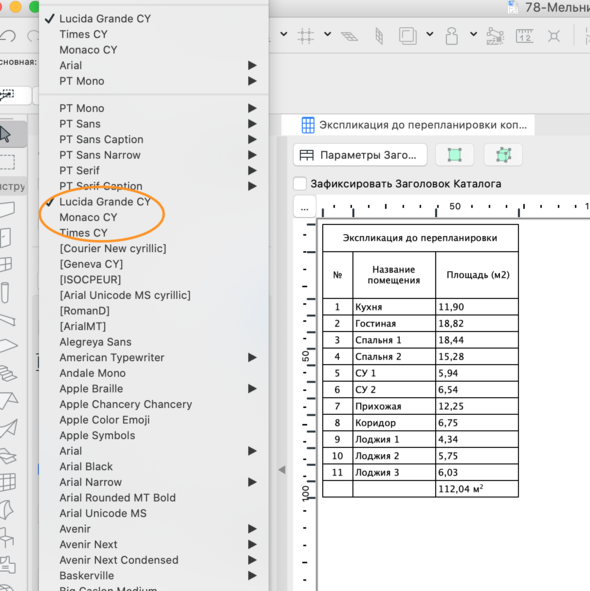Choose Monaco CY in circled font group

[88, 217]
